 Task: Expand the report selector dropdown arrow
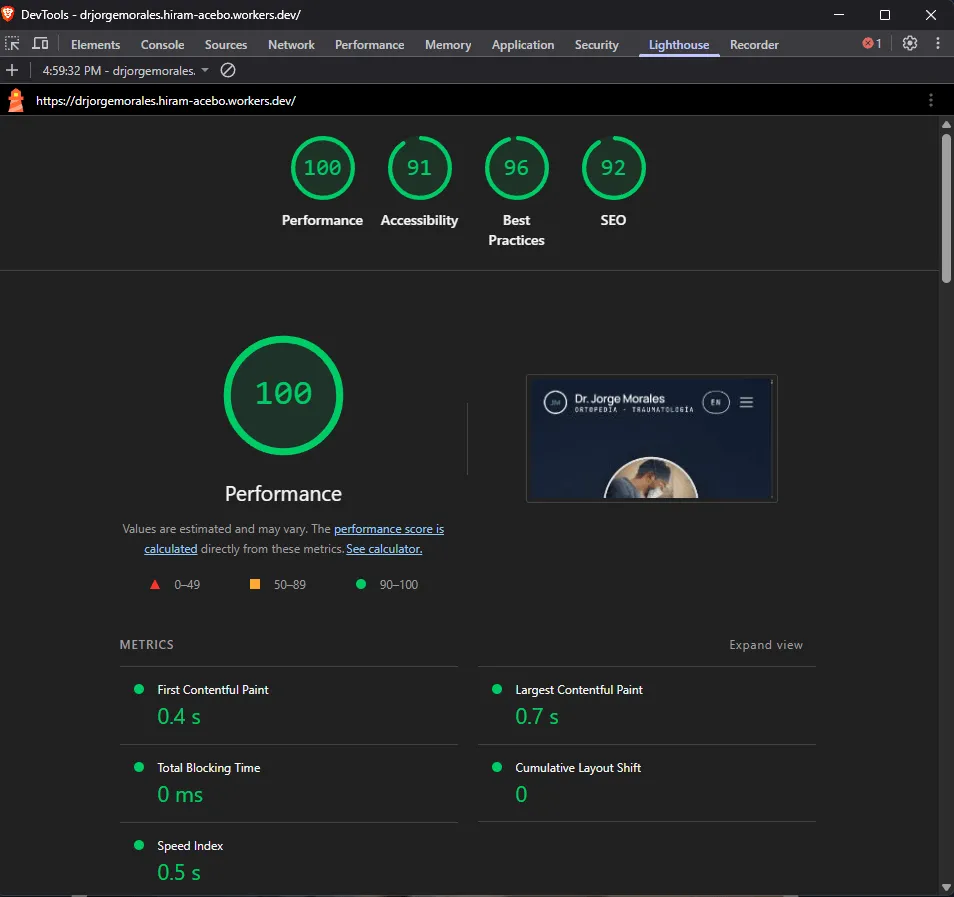(205, 71)
